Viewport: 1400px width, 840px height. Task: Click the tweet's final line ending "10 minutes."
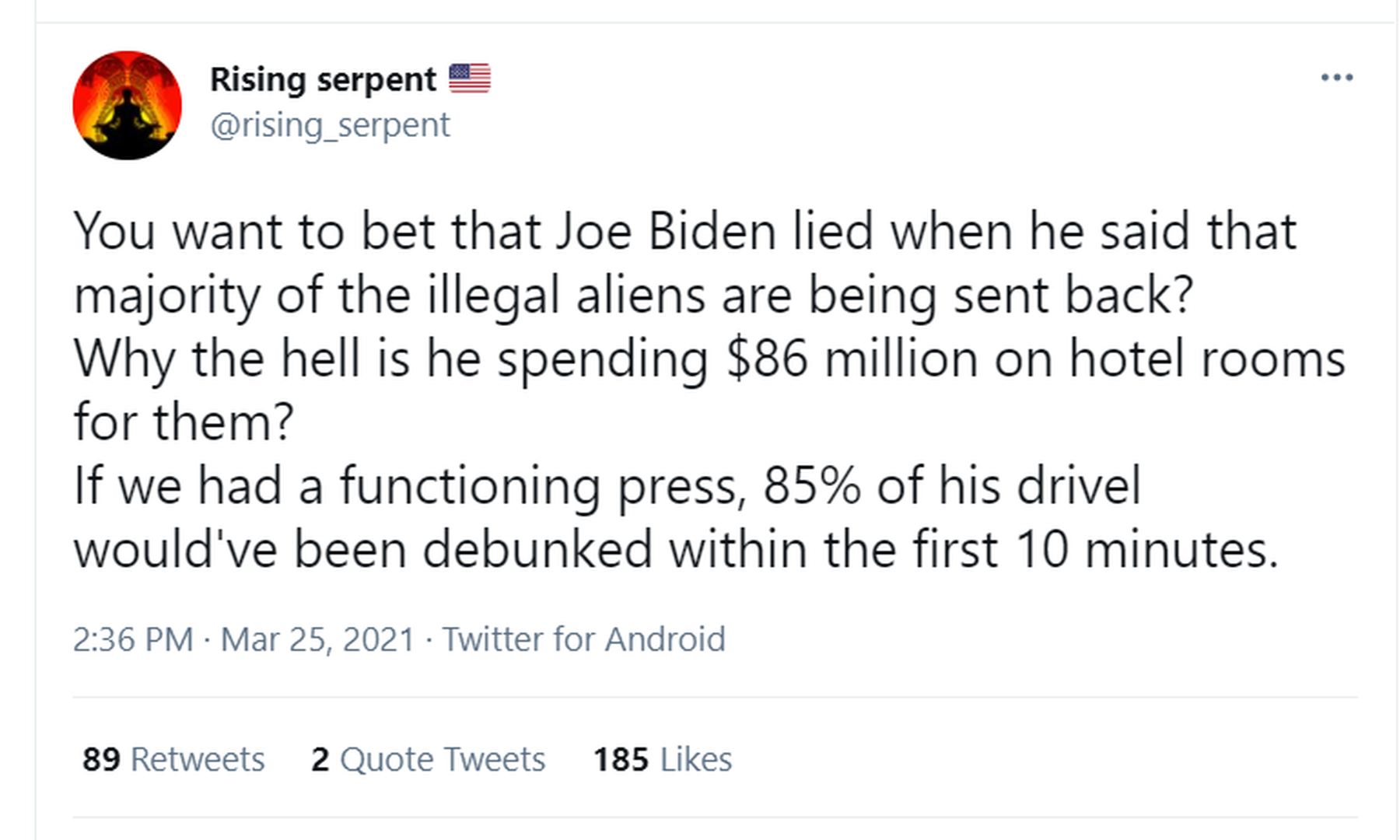point(675,550)
